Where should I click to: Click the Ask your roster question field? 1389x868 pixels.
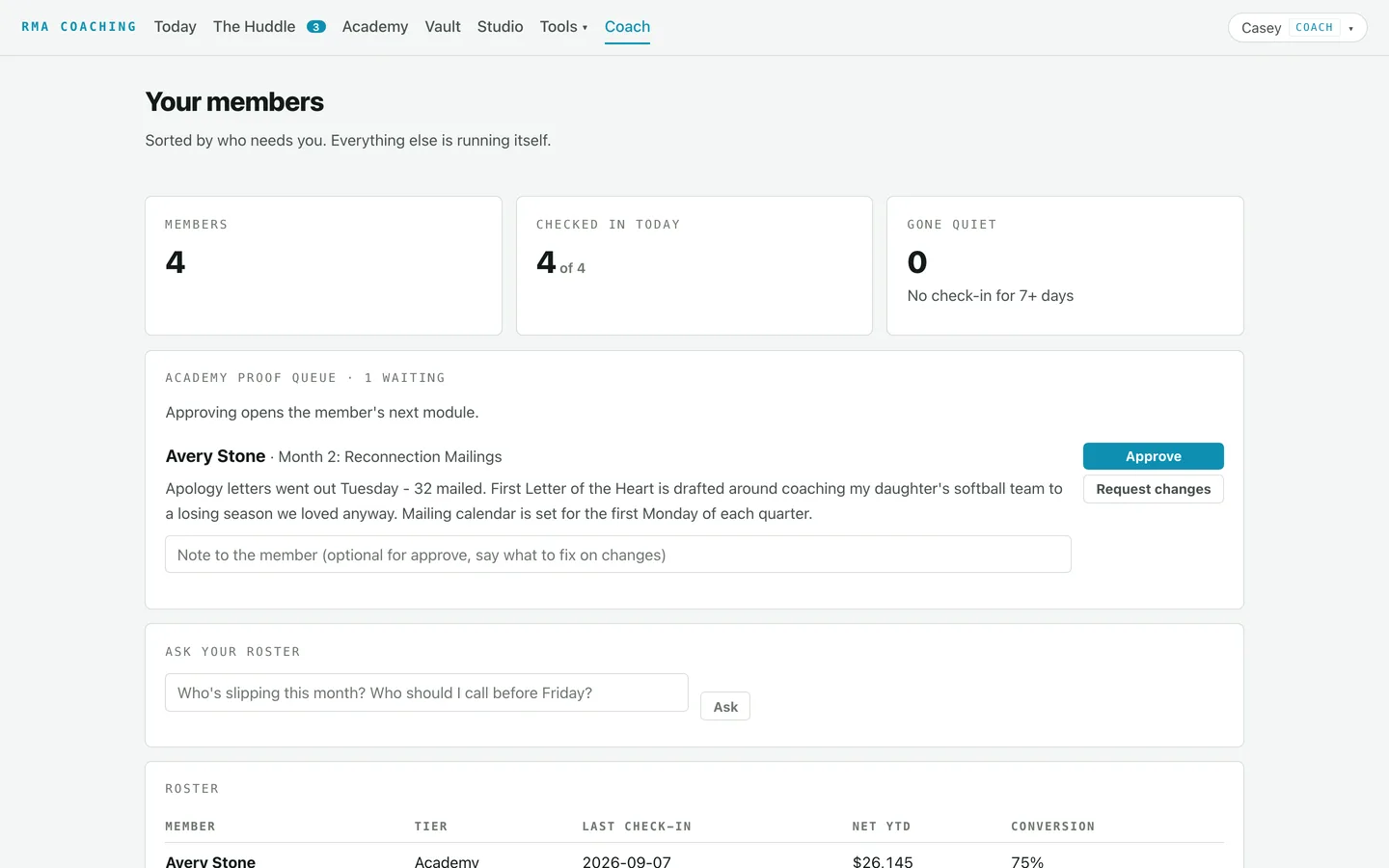tap(426, 692)
